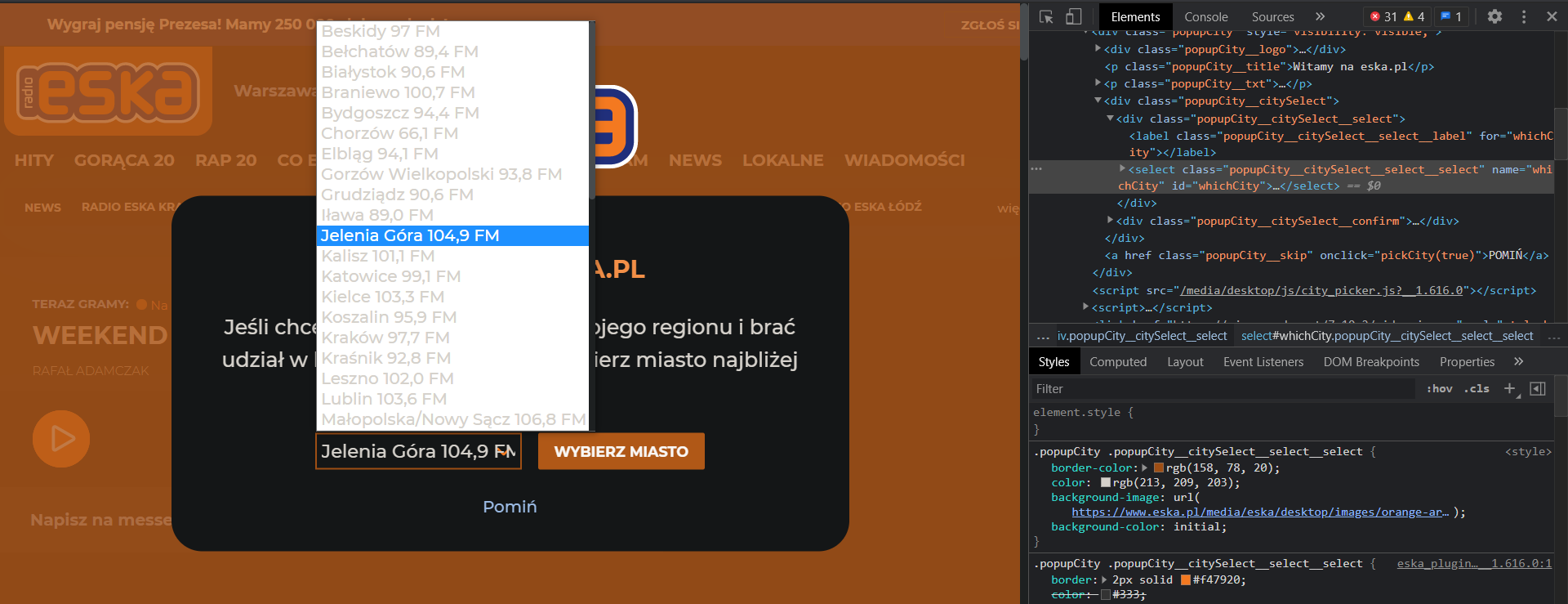Click the blue issues count badge
The height and width of the screenshot is (604, 1568).
click(x=1451, y=16)
